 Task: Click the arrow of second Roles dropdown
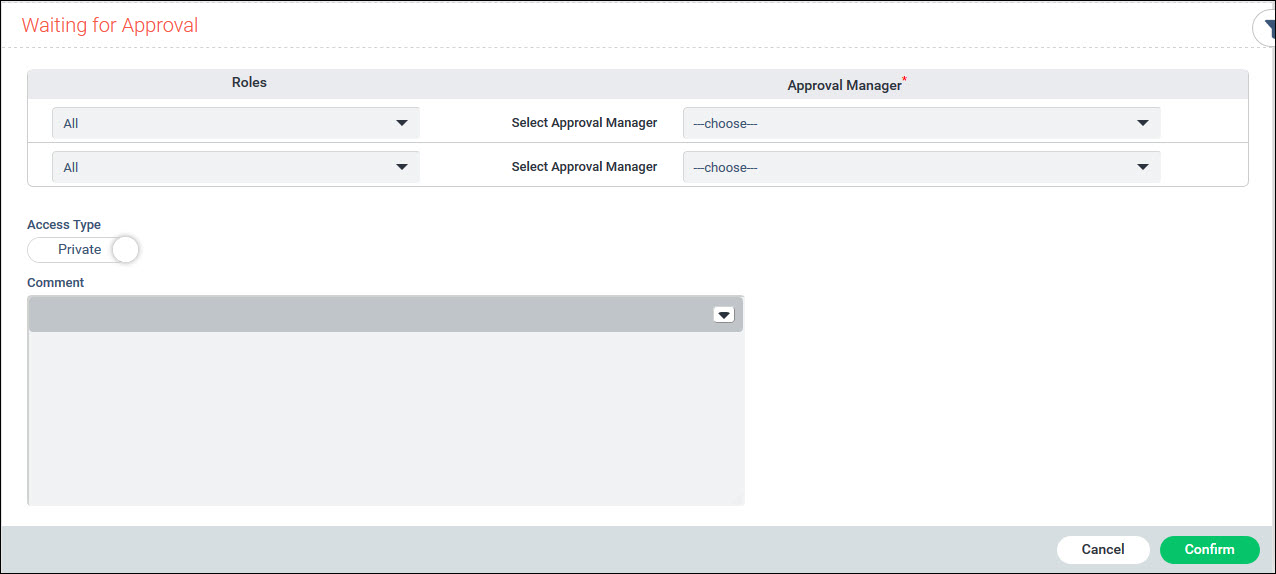click(402, 167)
